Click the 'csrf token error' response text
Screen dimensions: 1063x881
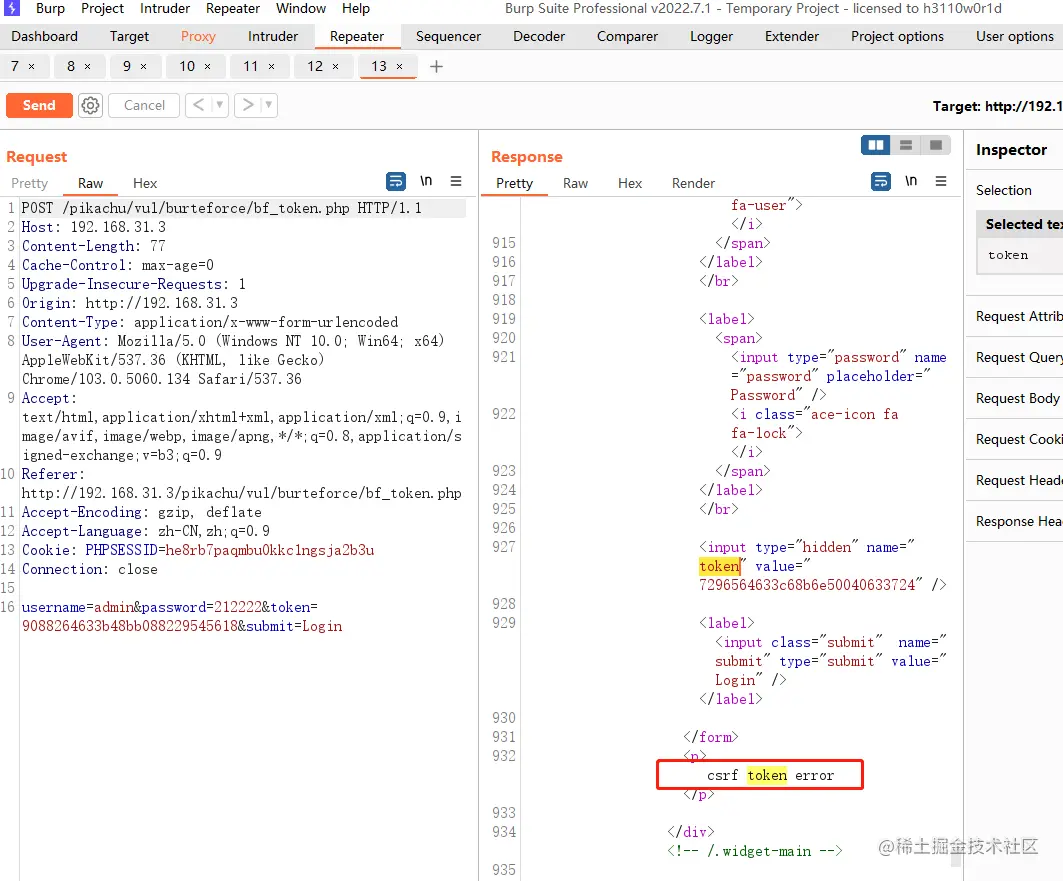pos(770,775)
